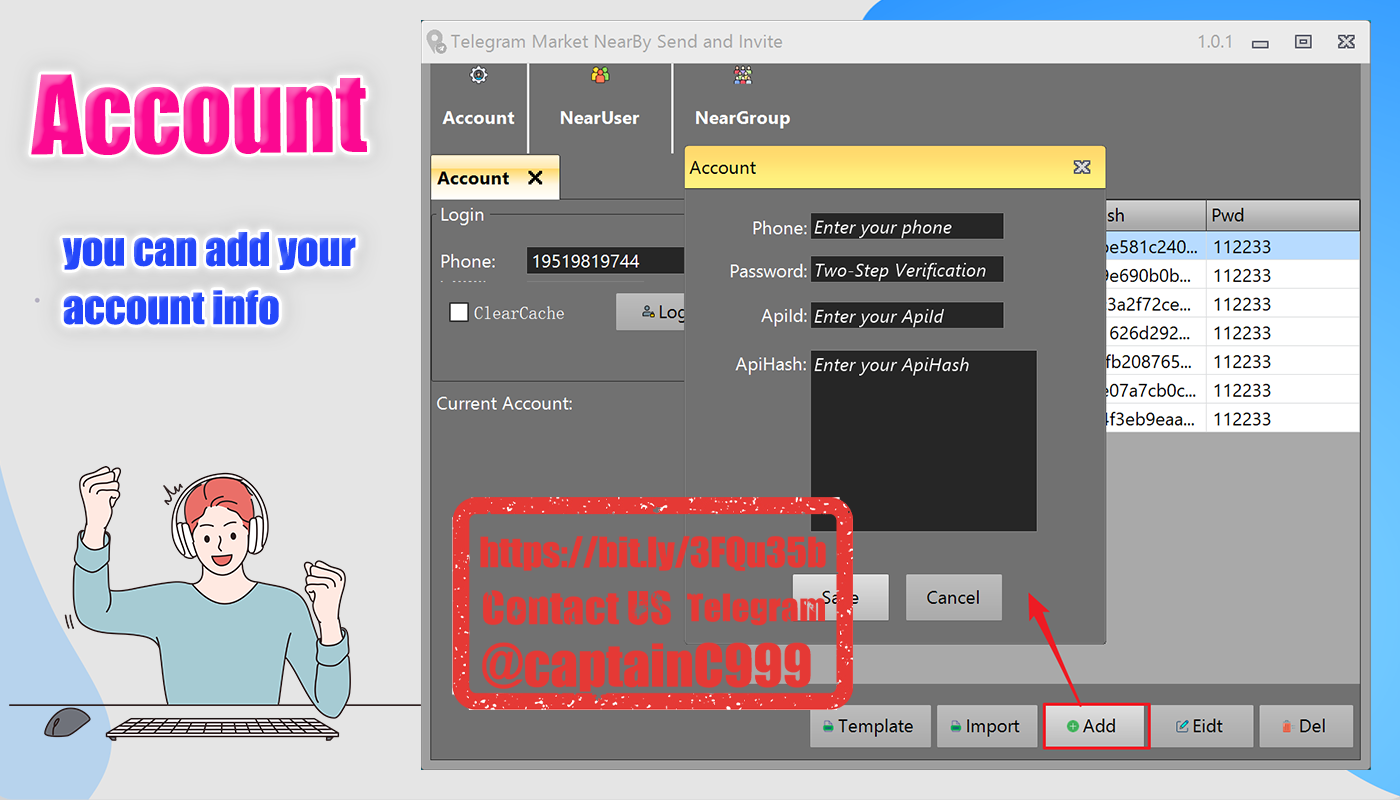The image size is (1400, 800).
Task: Click the Template button
Action: point(870,726)
